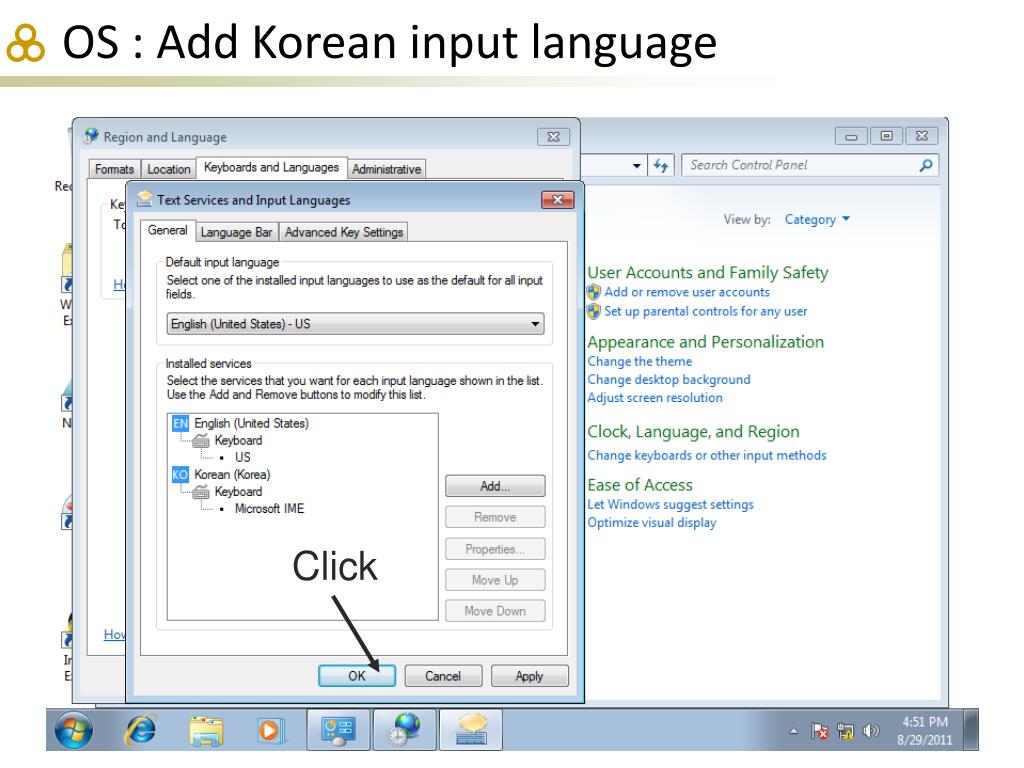The image size is (1024, 768).
Task: Click Adjust screen resolution link
Action: [655, 398]
